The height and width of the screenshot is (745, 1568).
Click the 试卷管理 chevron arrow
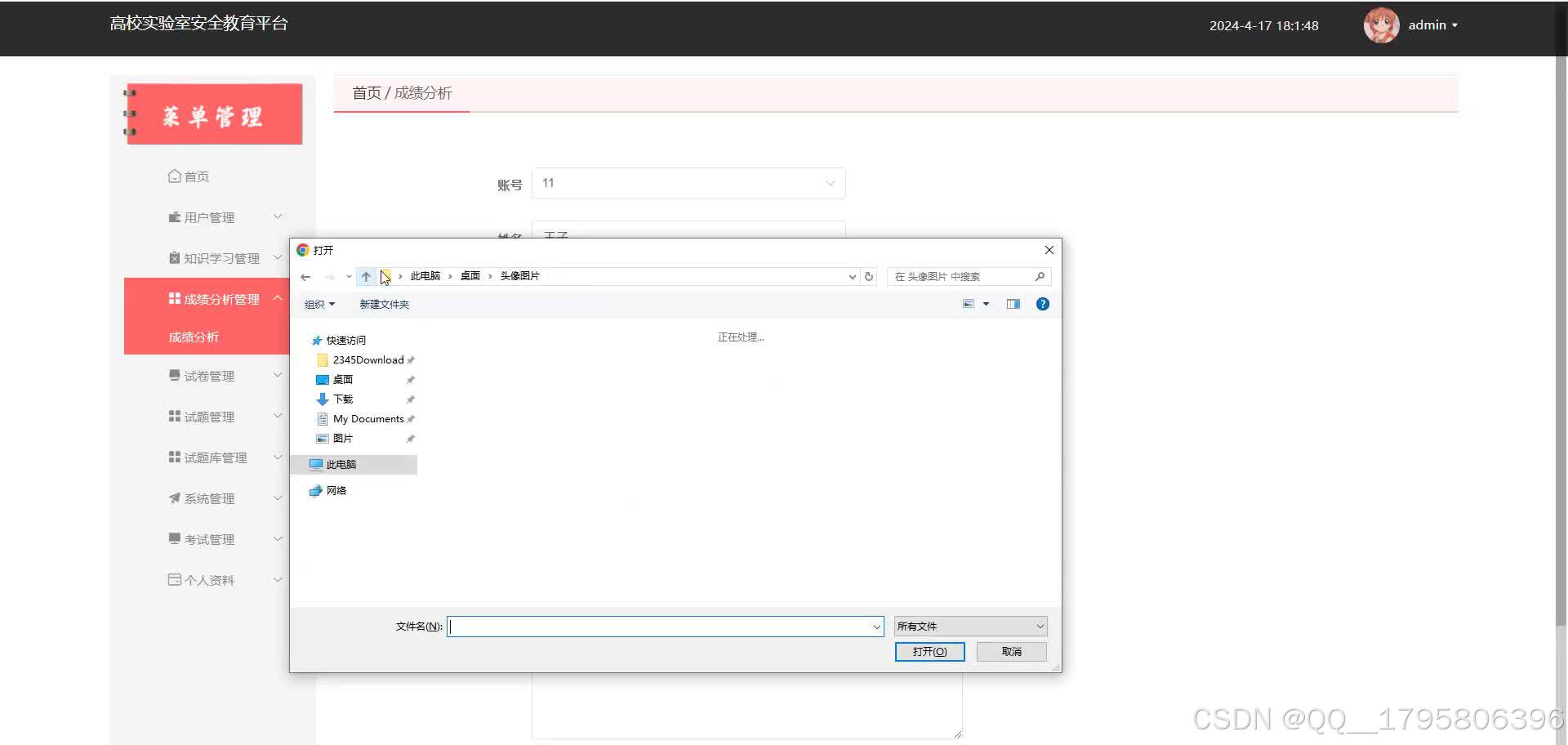278,375
